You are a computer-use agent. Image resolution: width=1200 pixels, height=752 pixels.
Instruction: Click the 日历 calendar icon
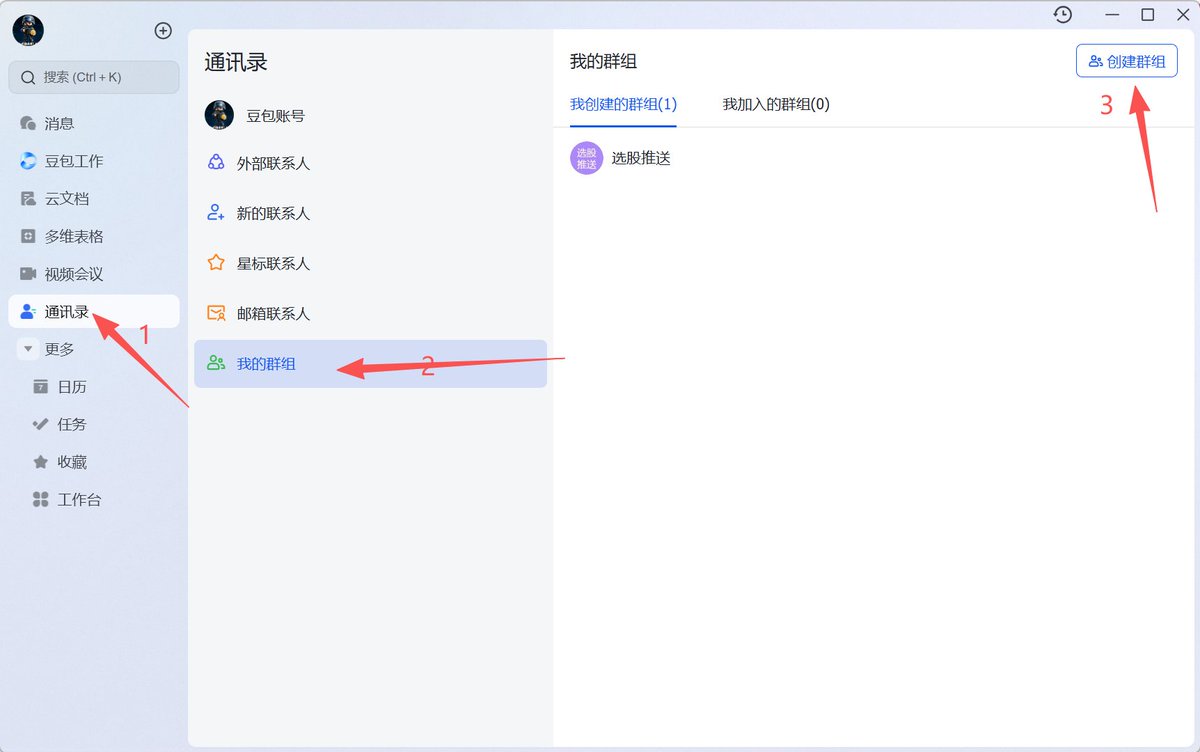(41, 387)
